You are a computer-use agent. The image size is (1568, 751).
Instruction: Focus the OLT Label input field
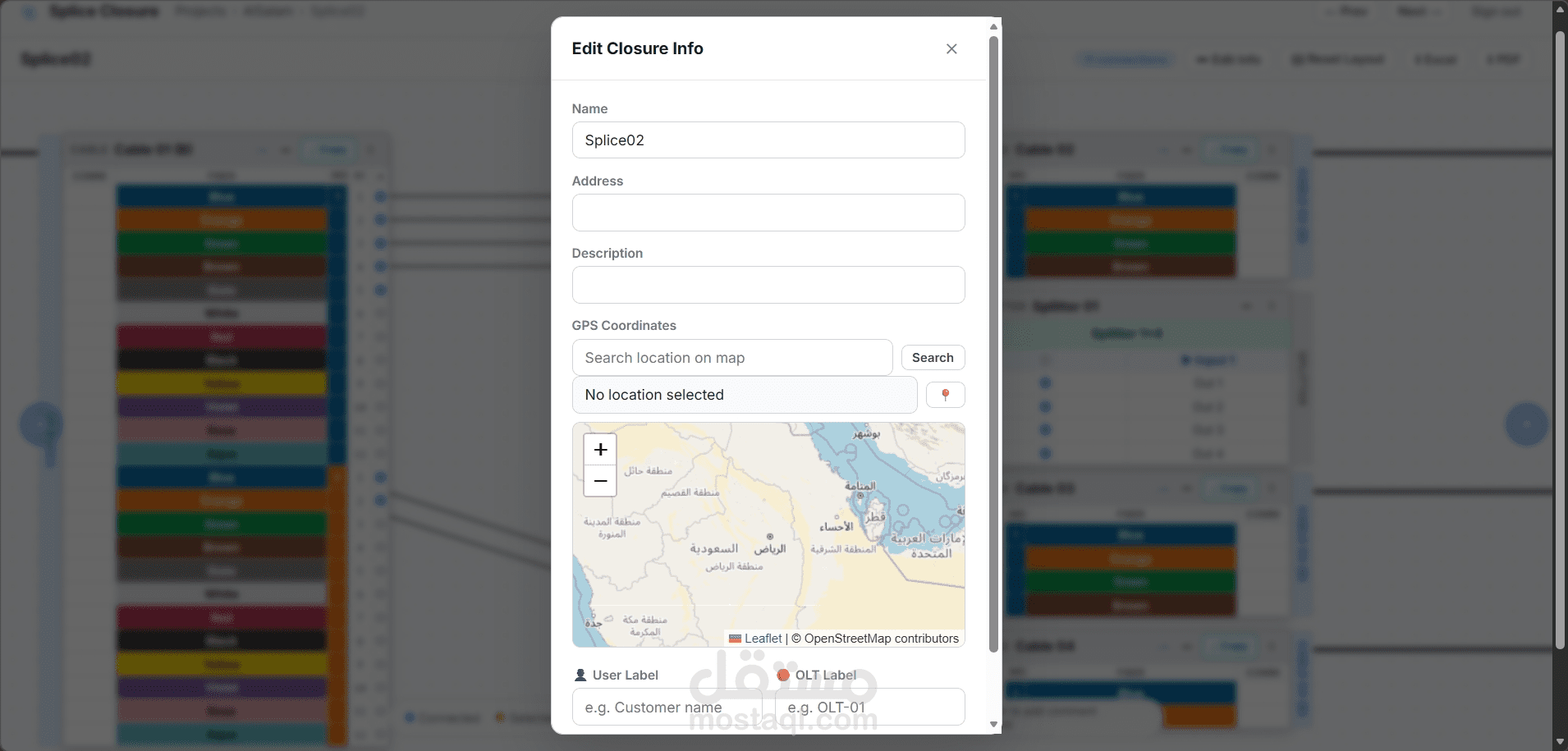pos(869,707)
